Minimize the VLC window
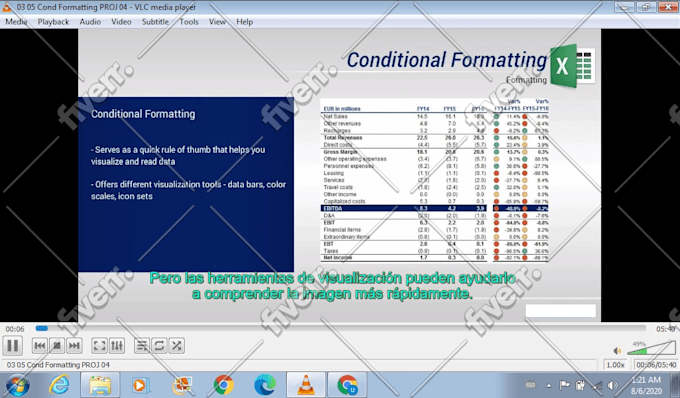This screenshot has width=680, height=398. tap(624, 7)
